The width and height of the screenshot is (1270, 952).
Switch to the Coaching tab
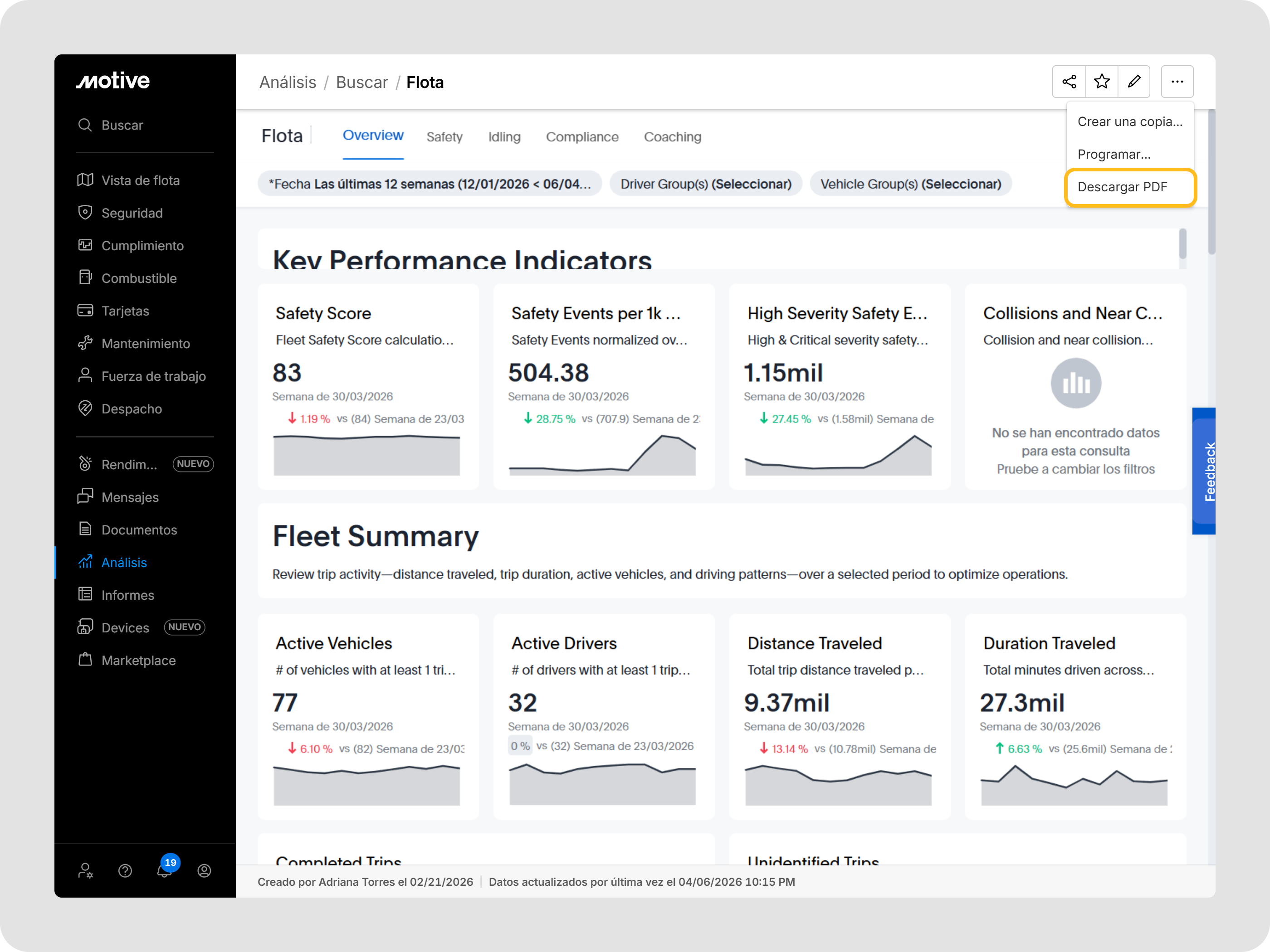click(672, 136)
